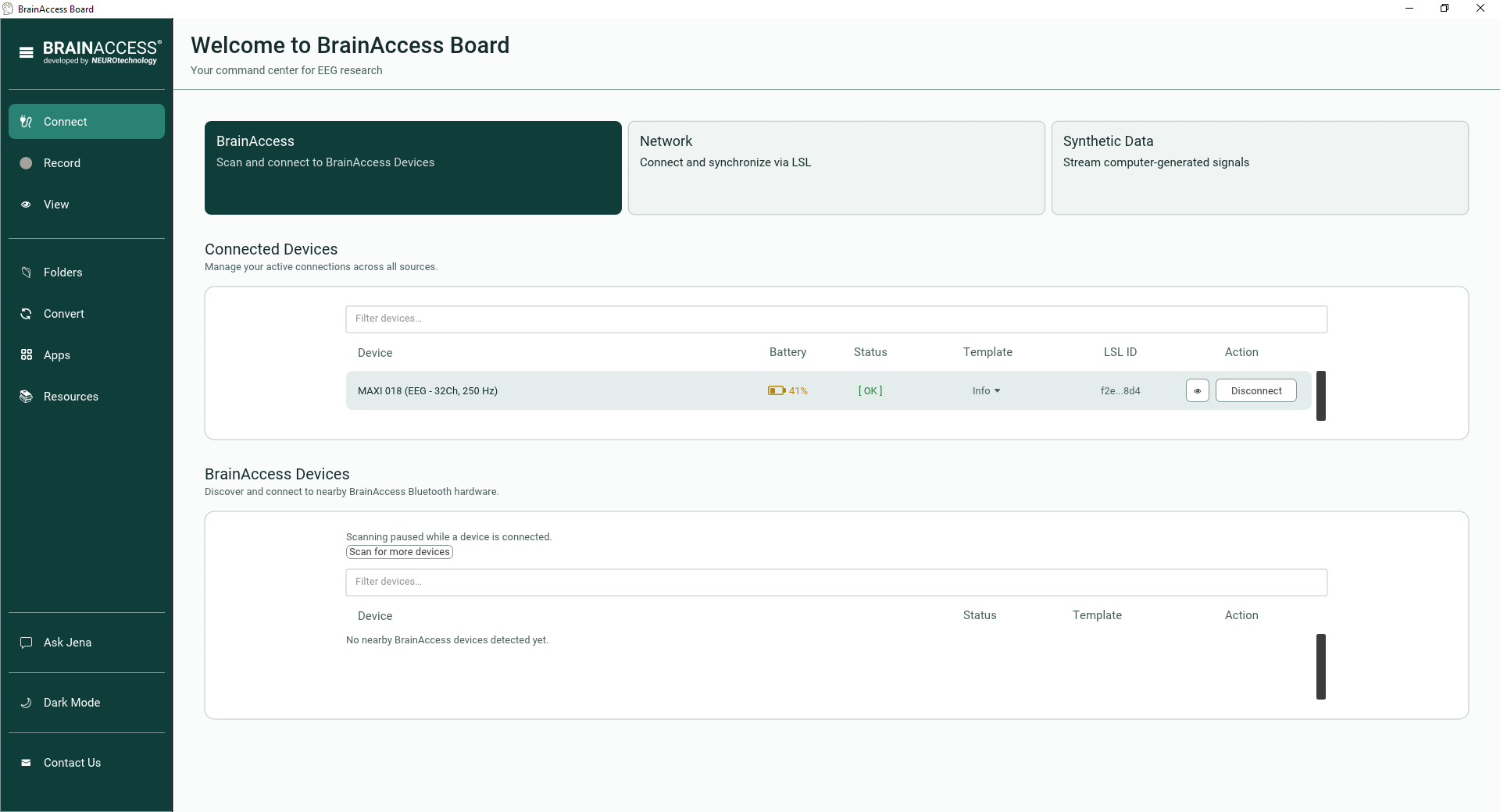Click the Contact Us envelope icon
The width and height of the screenshot is (1500, 812).
26,763
